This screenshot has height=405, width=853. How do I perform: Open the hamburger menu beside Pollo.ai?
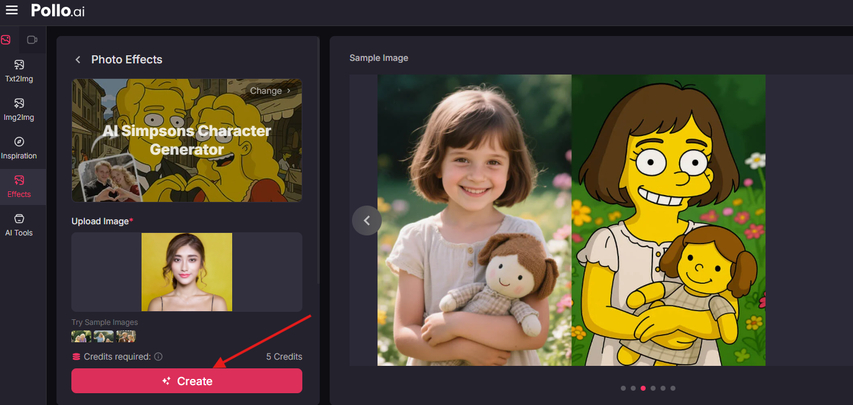pyautogui.click(x=11, y=10)
